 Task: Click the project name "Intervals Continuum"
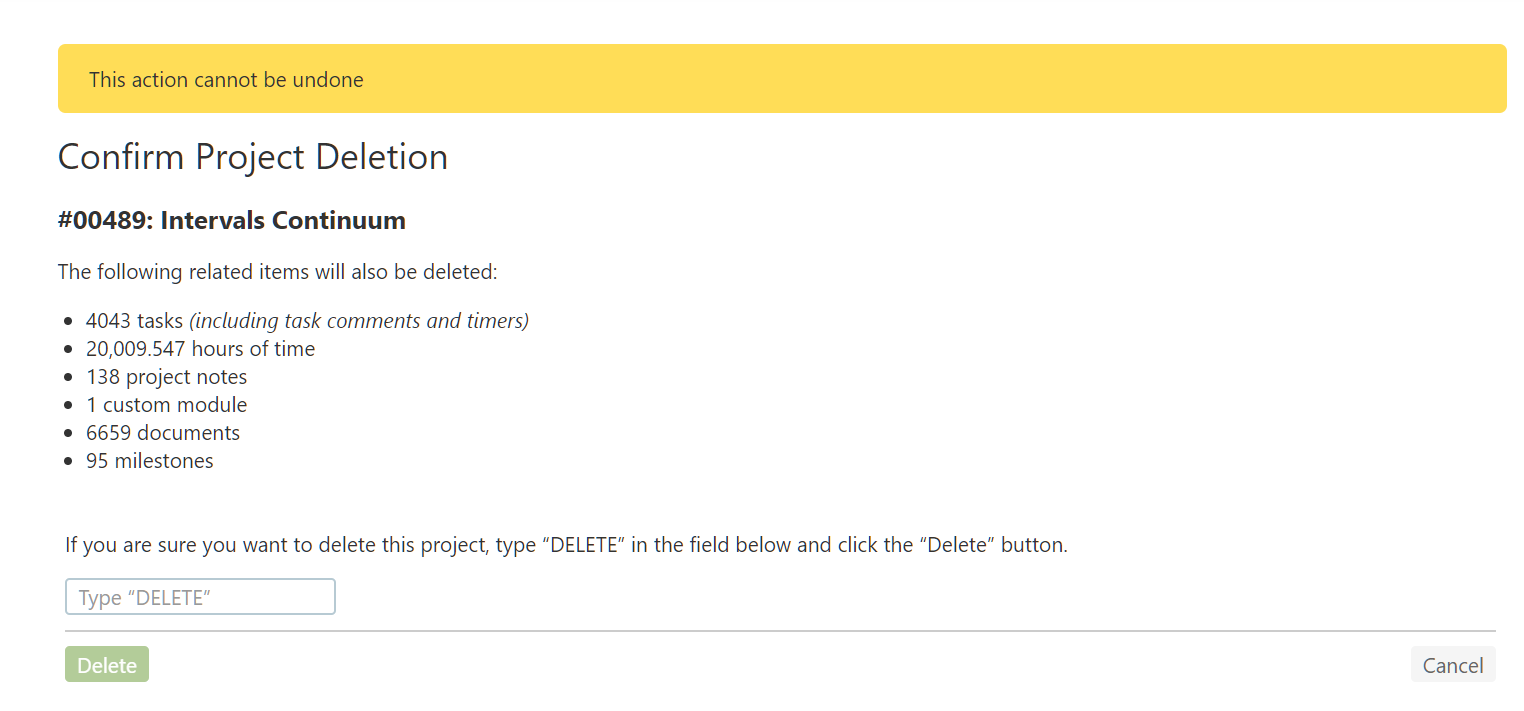coord(283,221)
